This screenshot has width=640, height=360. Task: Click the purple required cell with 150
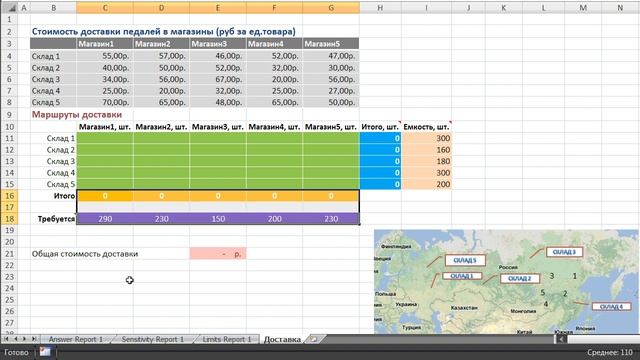218,219
